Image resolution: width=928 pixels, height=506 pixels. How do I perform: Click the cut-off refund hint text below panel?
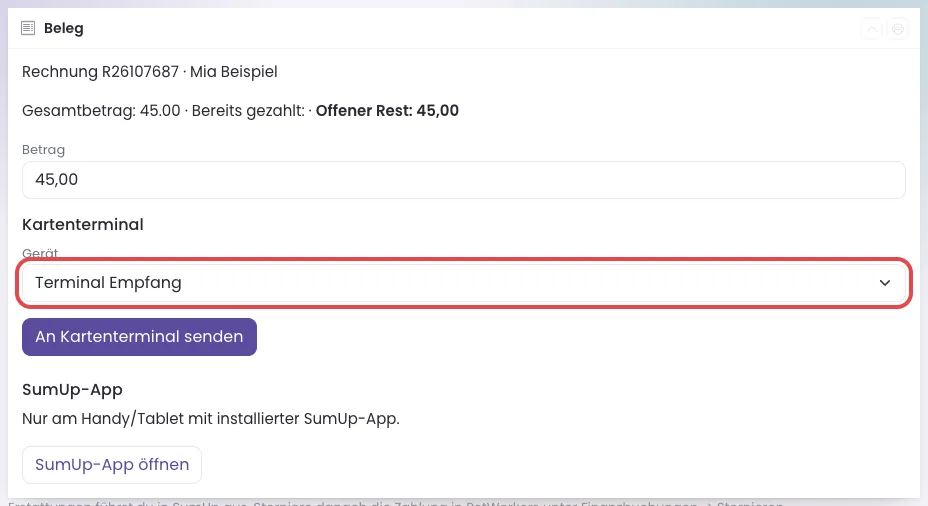(395, 503)
